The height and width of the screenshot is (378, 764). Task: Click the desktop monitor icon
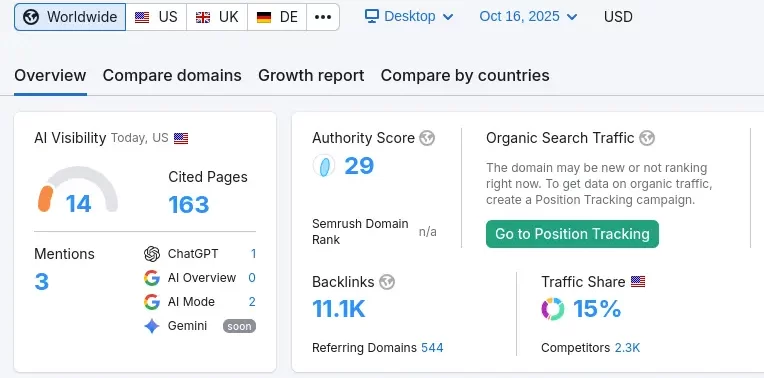[x=372, y=17]
